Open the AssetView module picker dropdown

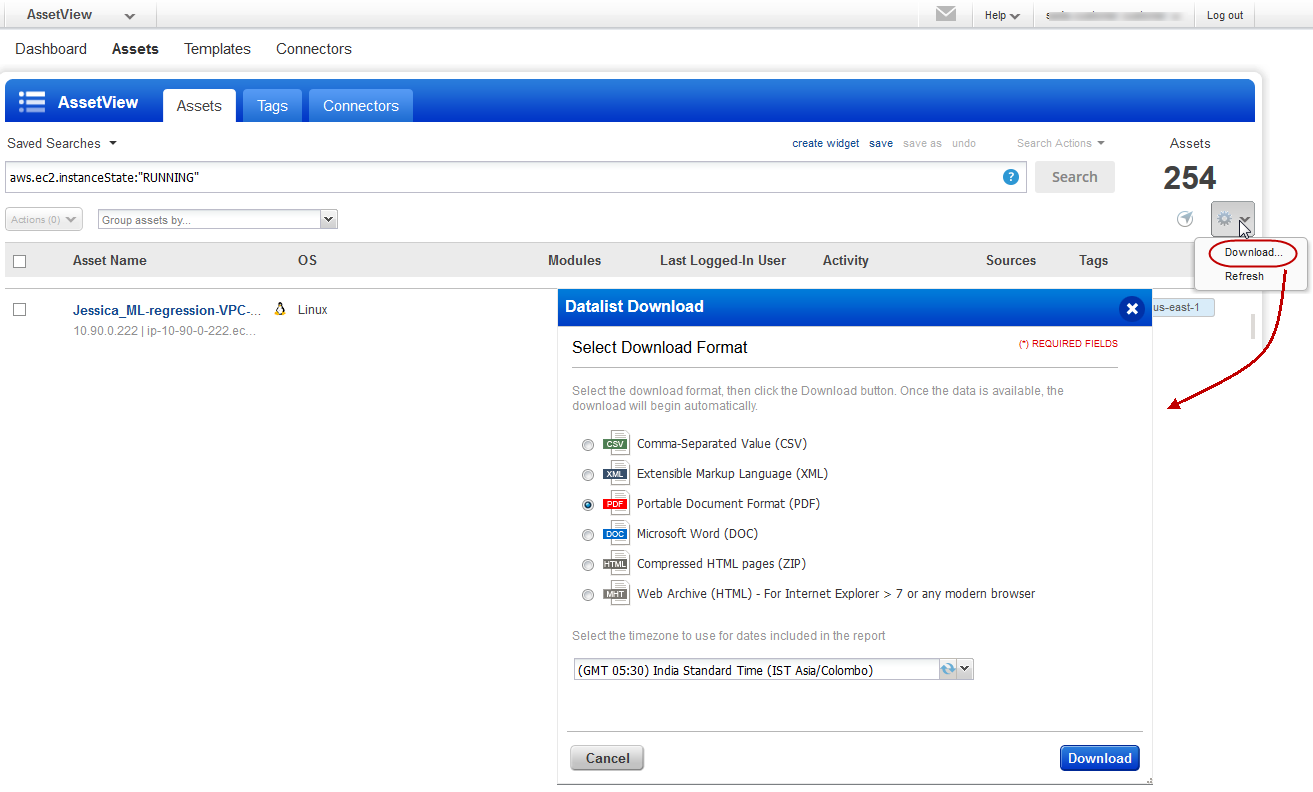coord(80,15)
